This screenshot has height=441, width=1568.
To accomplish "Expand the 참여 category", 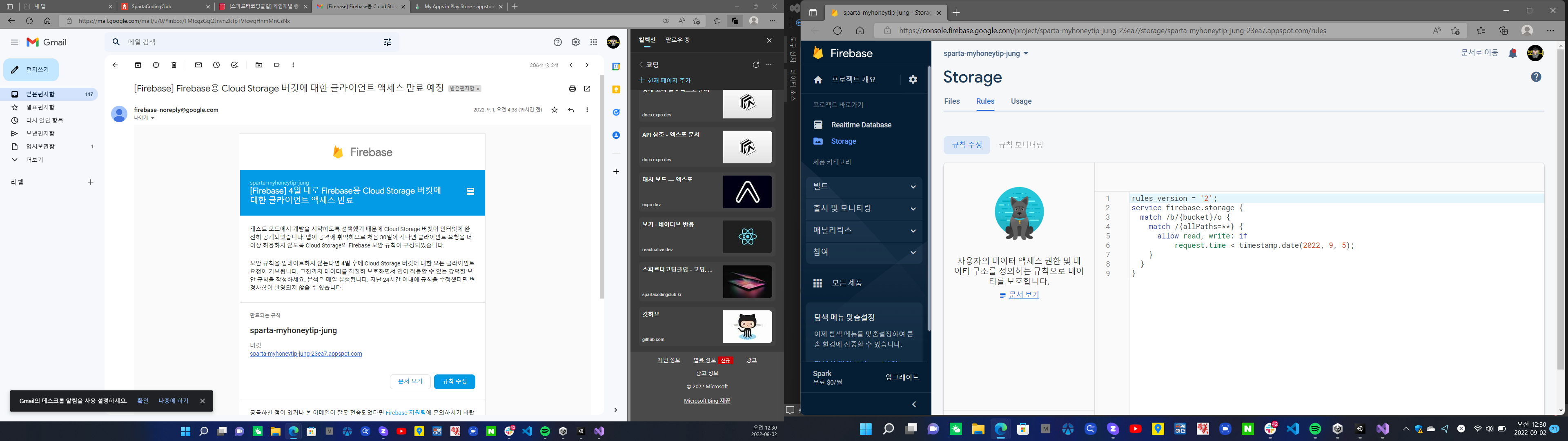I will click(x=864, y=252).
